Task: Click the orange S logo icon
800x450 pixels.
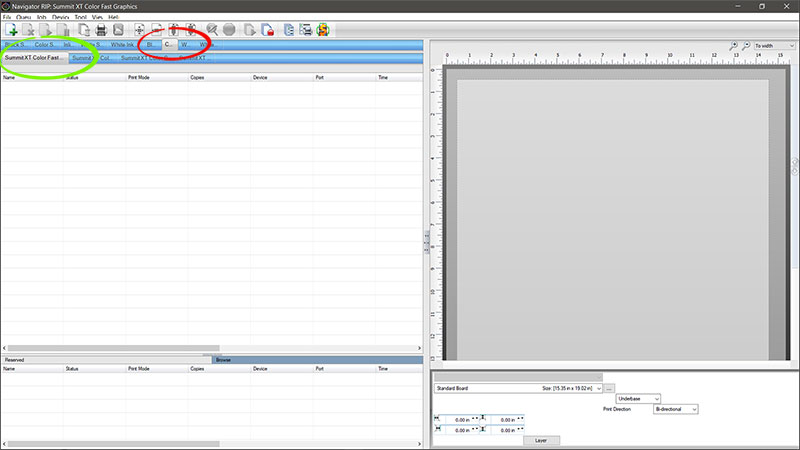Action: (x=322, y=30)
